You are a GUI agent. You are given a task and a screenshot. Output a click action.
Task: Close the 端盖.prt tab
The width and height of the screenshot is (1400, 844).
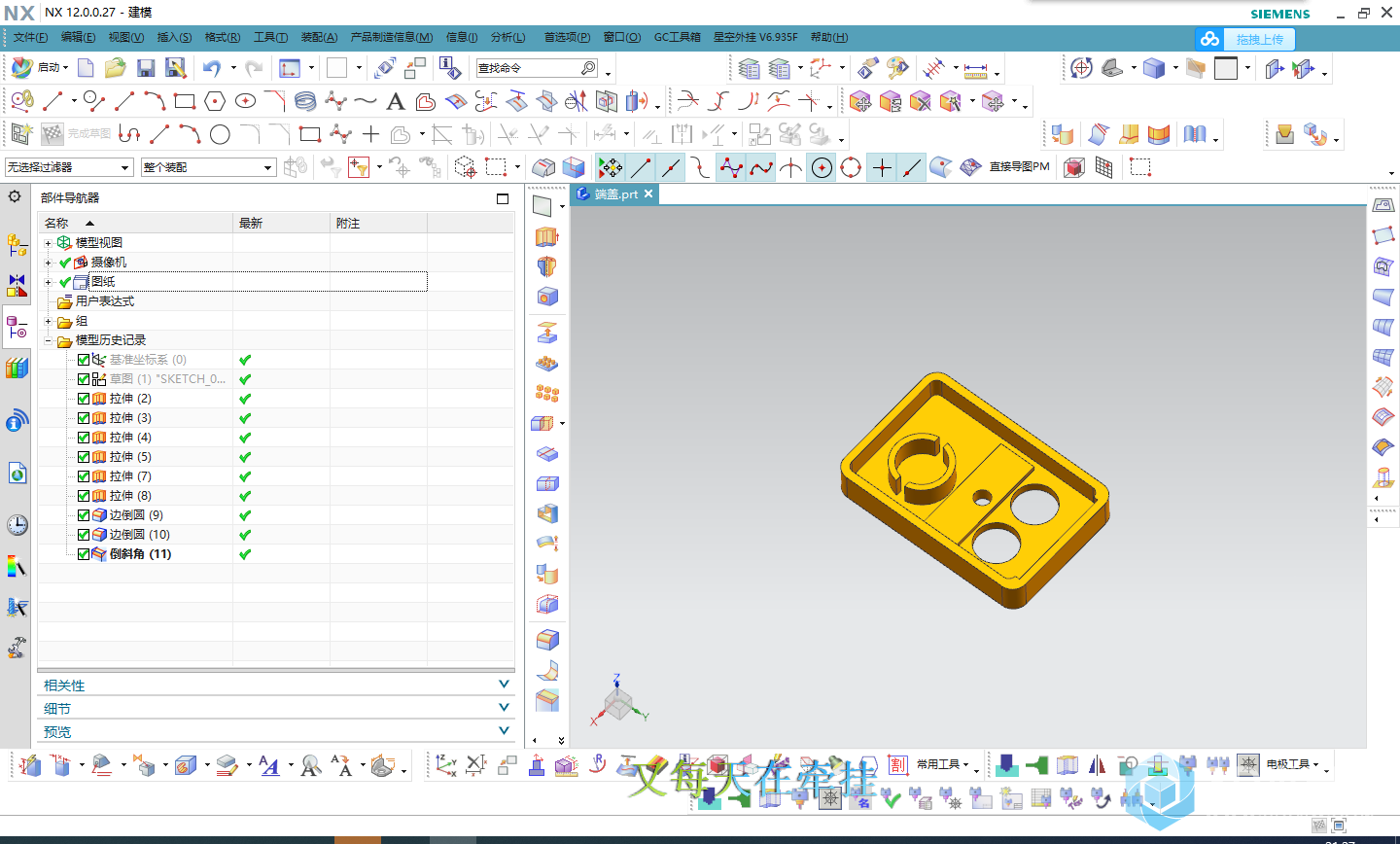tap(648, 193)
